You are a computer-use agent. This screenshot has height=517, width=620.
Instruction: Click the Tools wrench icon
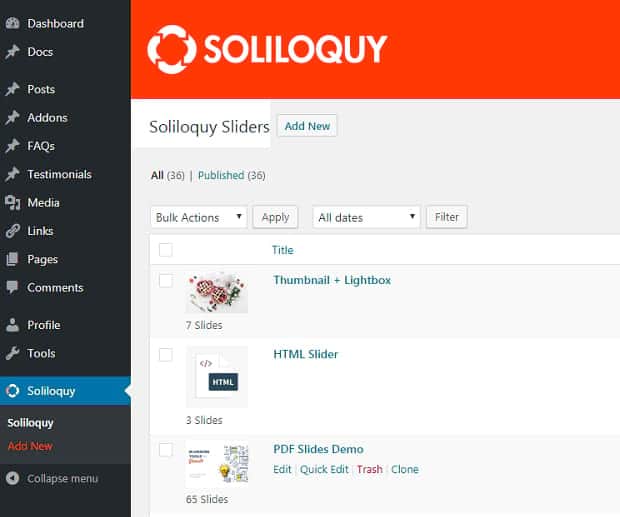(x=12, y=353)
